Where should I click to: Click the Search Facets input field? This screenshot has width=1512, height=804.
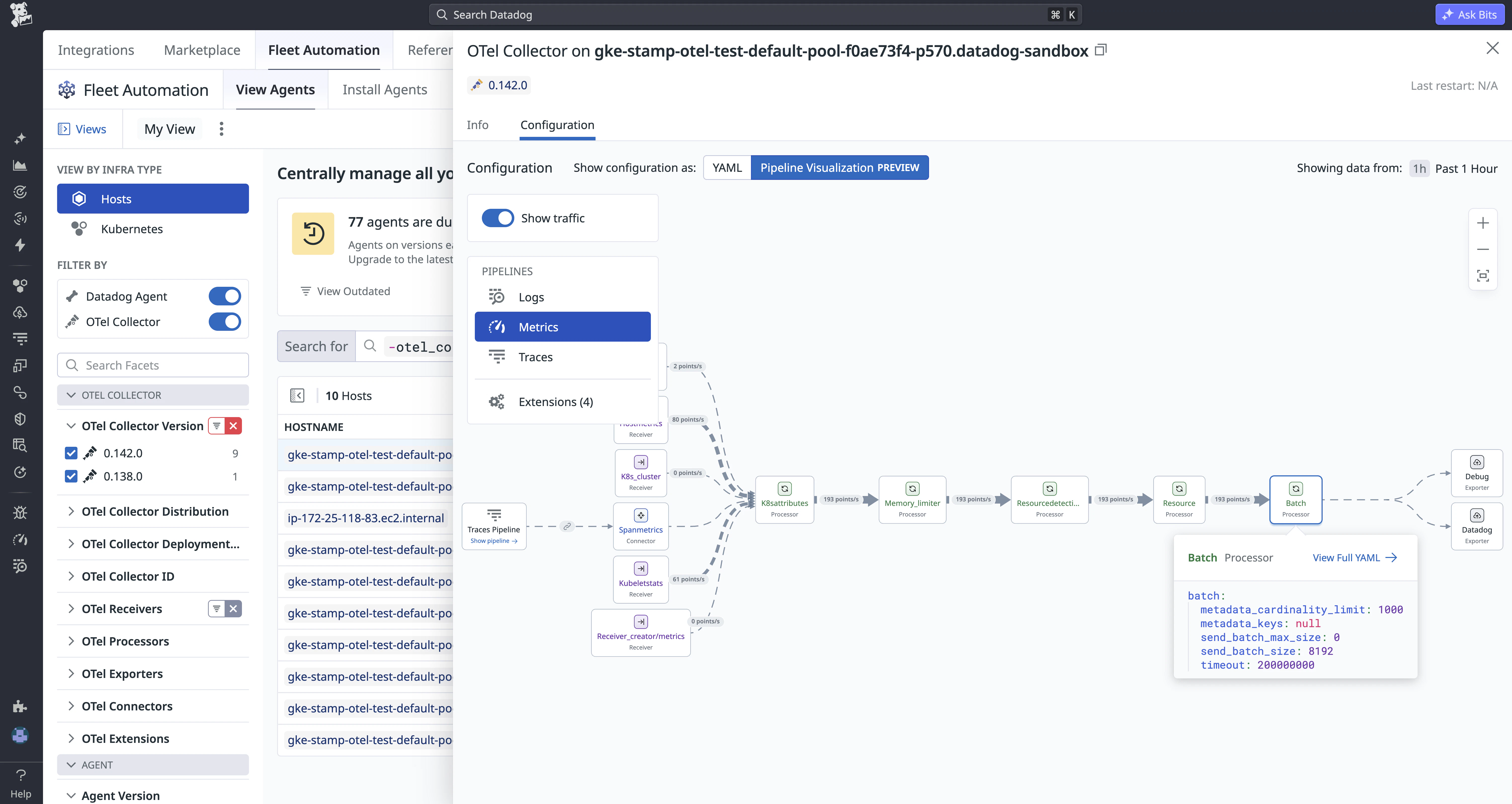coord(153,365)
